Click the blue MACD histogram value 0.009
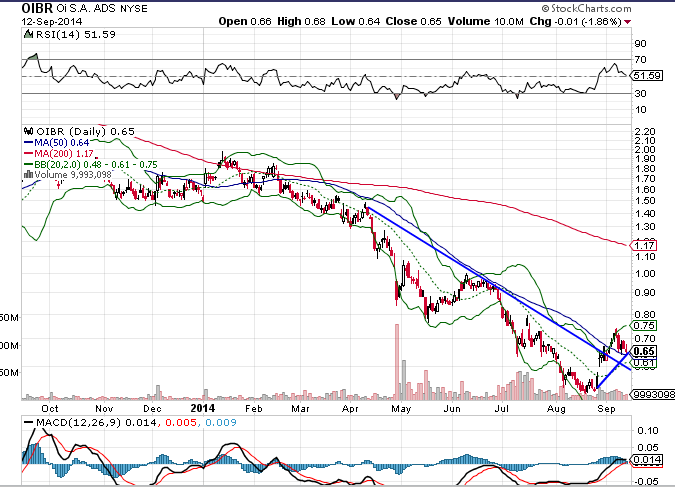675x487 pixels. pos(221,422)
